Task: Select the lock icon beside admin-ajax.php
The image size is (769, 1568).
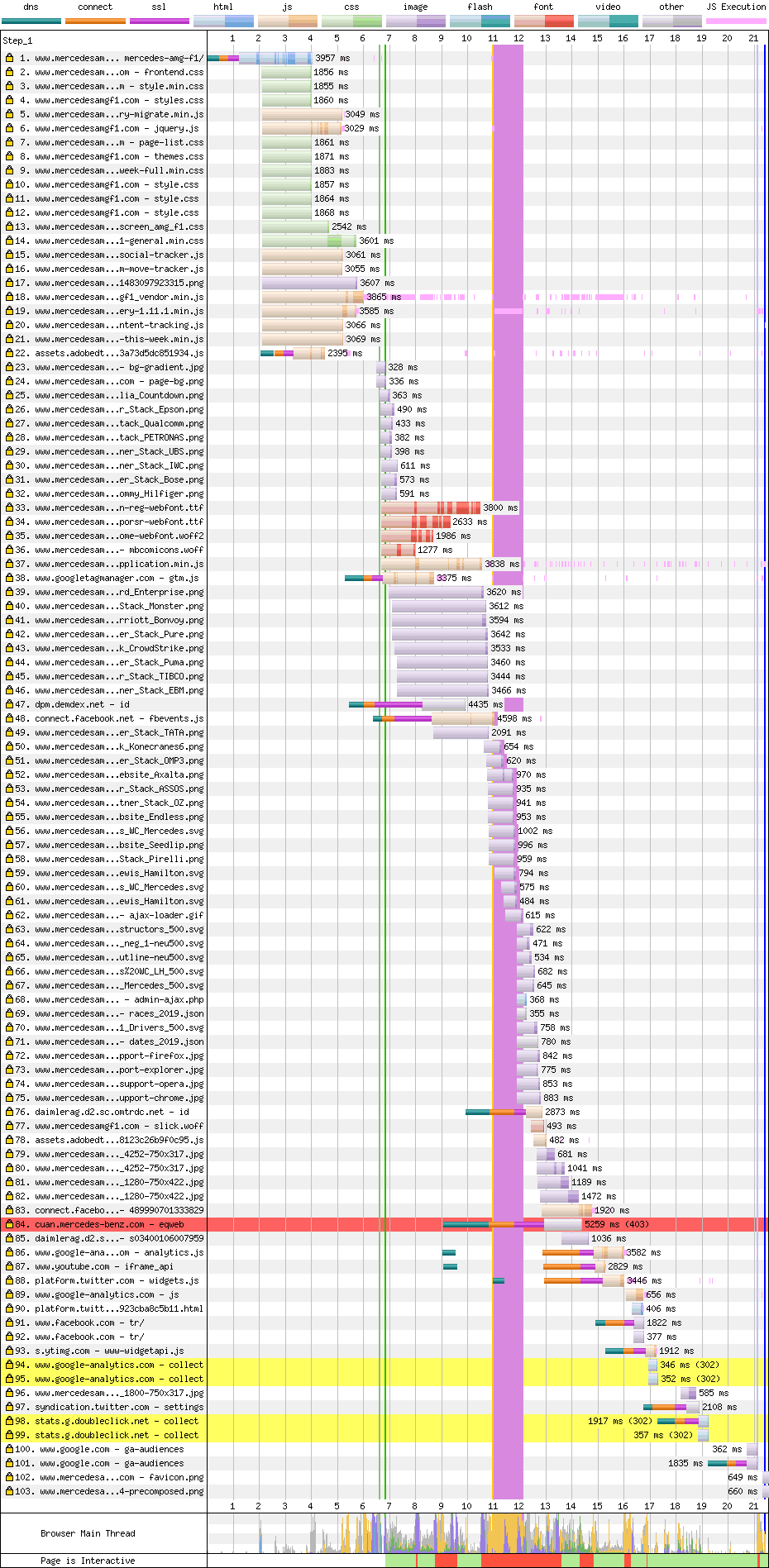Action: [10, 999]
